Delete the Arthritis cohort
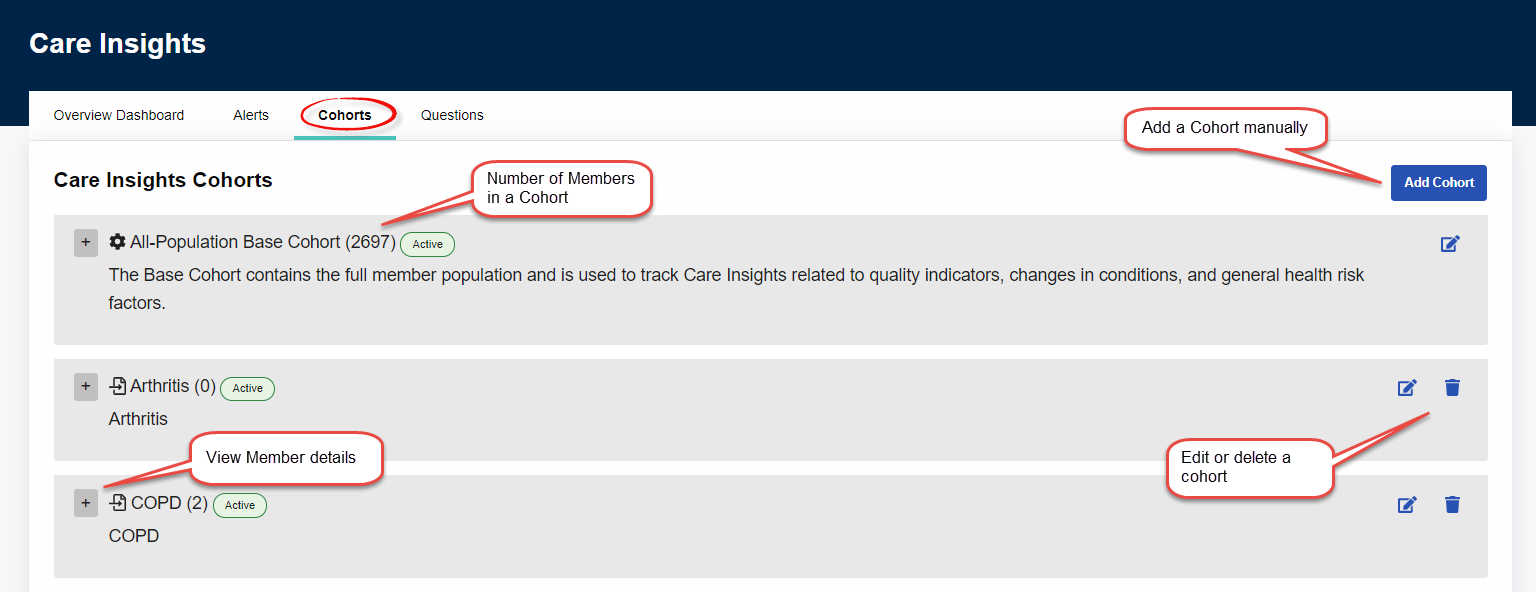Image resolution: width=1536 pixels, height=592 pixels. pyautogui.click(x=1452, y=387)
